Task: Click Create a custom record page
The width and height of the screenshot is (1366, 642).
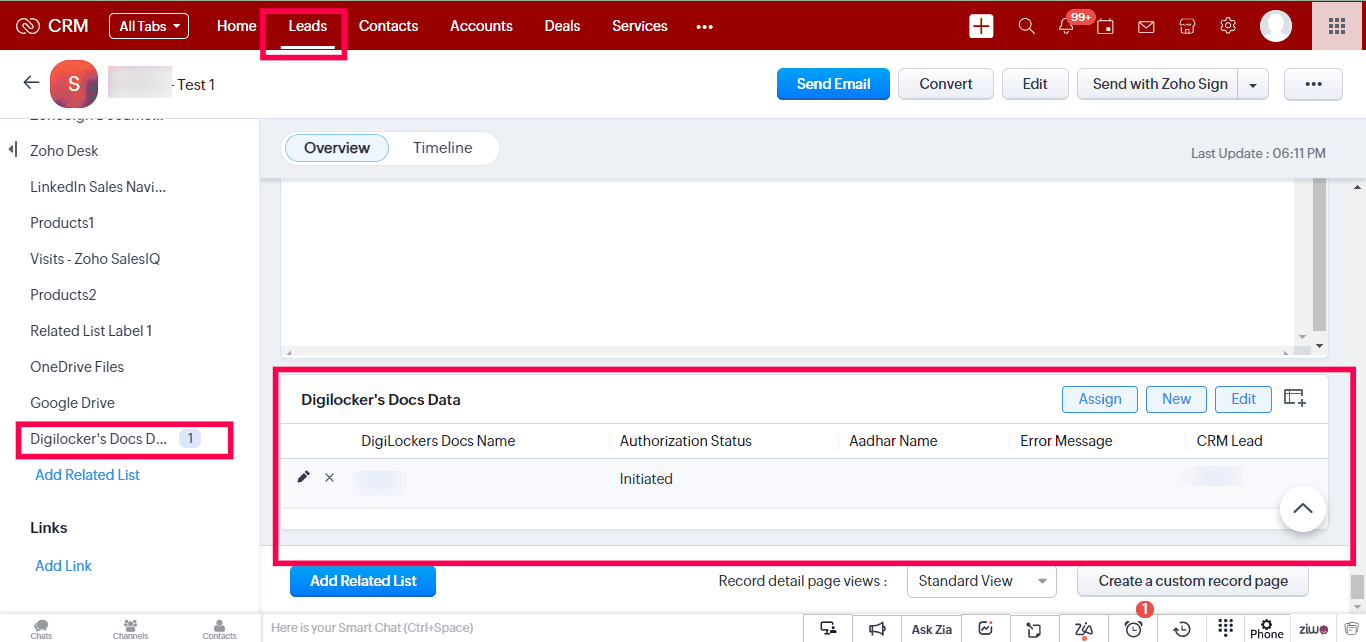Action: 1193,581
